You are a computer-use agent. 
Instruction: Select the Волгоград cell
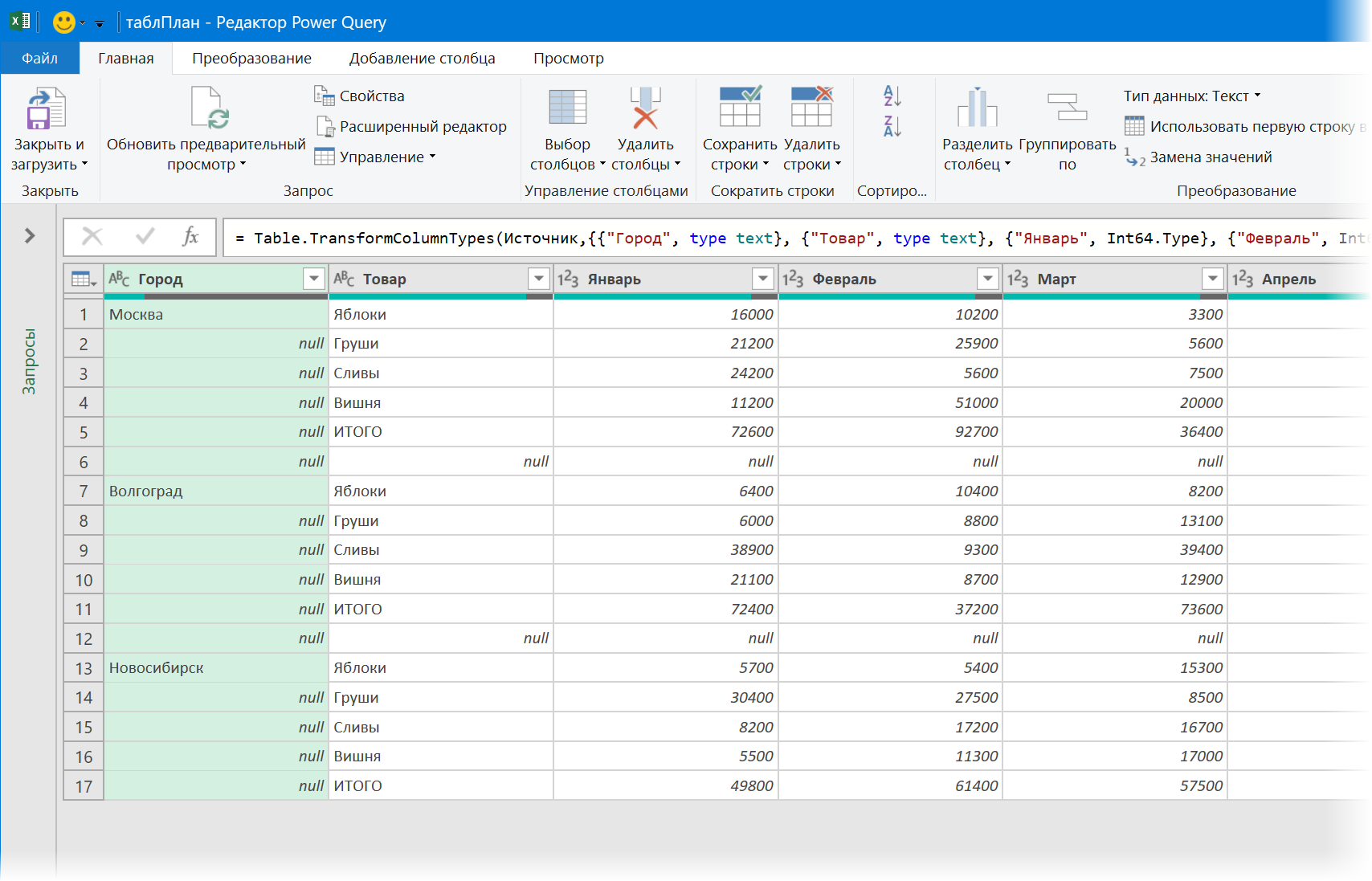click(x=216, y=491)
